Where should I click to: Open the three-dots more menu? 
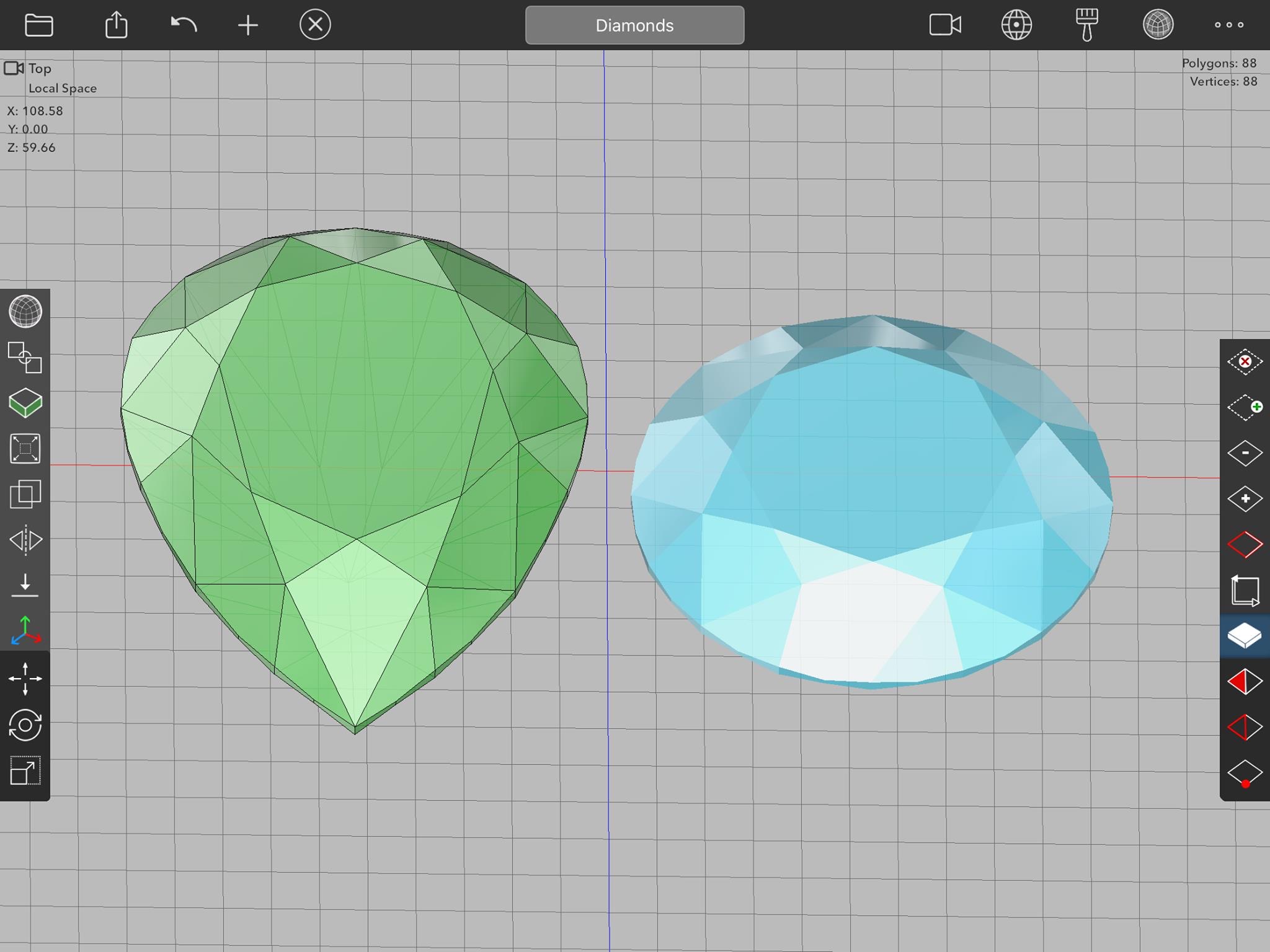(x=1228, y=25)
